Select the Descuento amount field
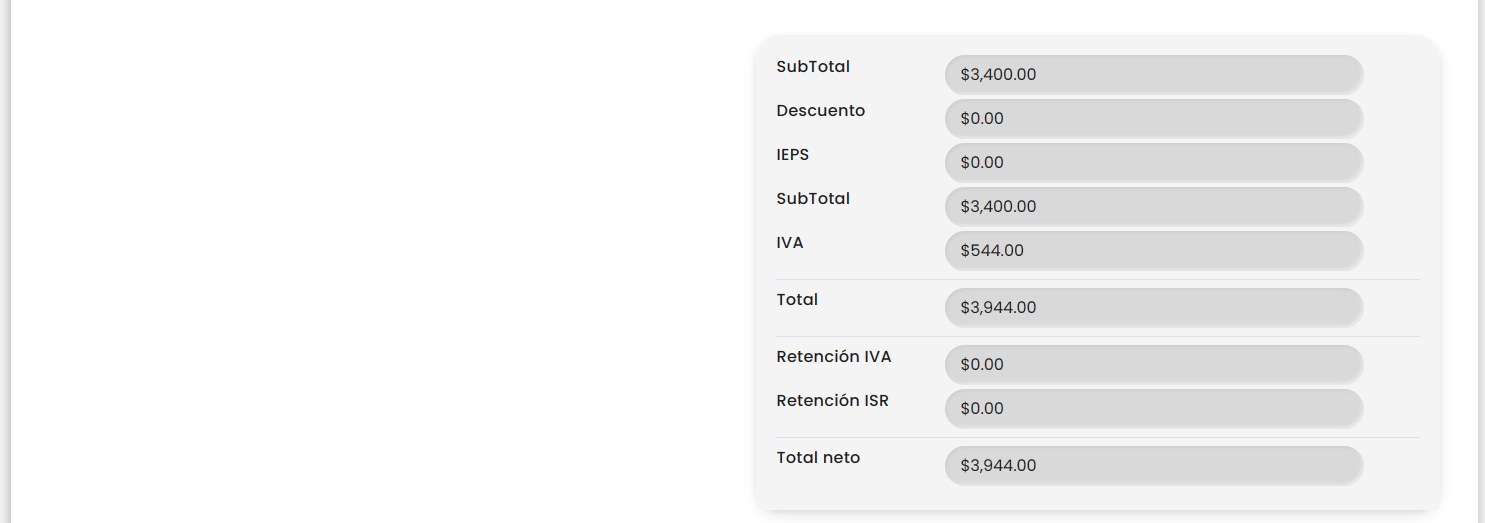Image resolution: width=1485 pixels, height=523 pixels. (x=1153, y=118)
